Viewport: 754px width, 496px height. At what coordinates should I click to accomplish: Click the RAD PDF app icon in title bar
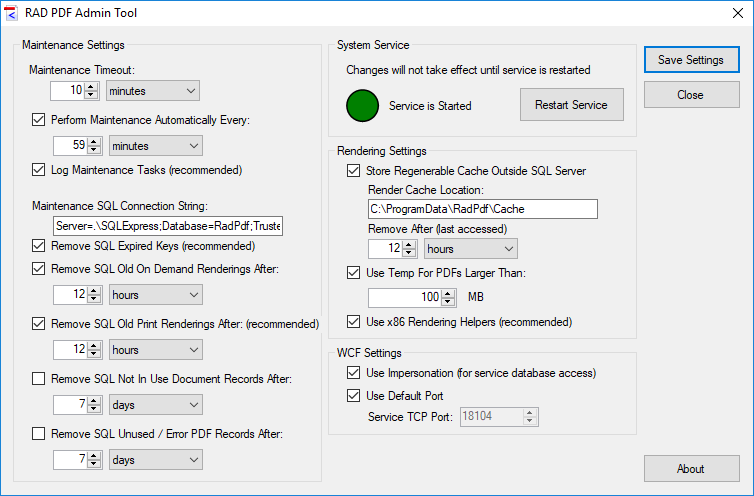pos(10,13)
